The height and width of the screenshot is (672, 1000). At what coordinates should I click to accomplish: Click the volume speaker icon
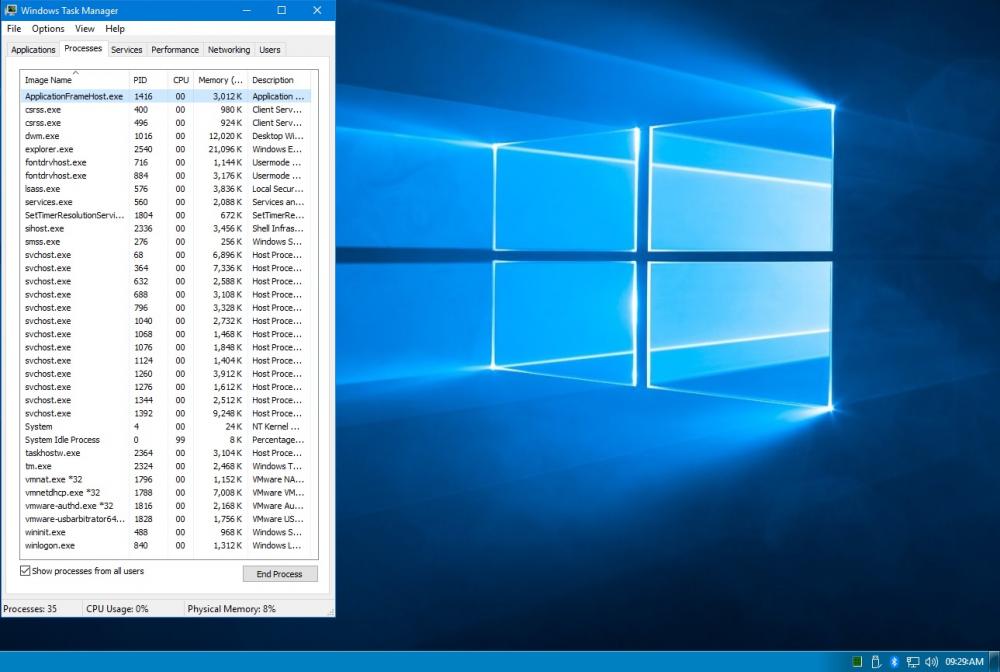click(931, 662)
